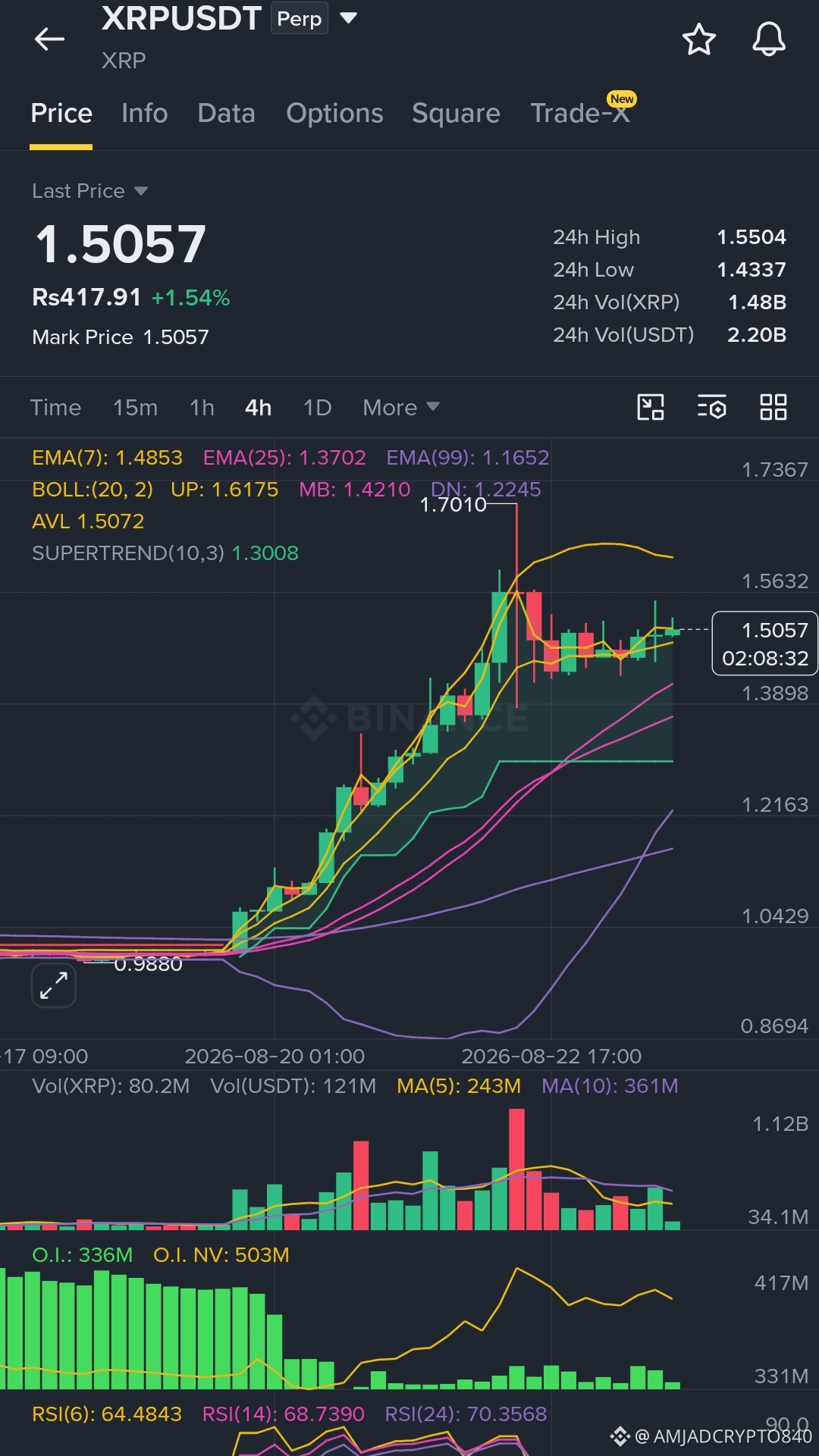Tap the EMA(99): 1.1652 label
Screen dimensions: 819x1456
[468, 458]
